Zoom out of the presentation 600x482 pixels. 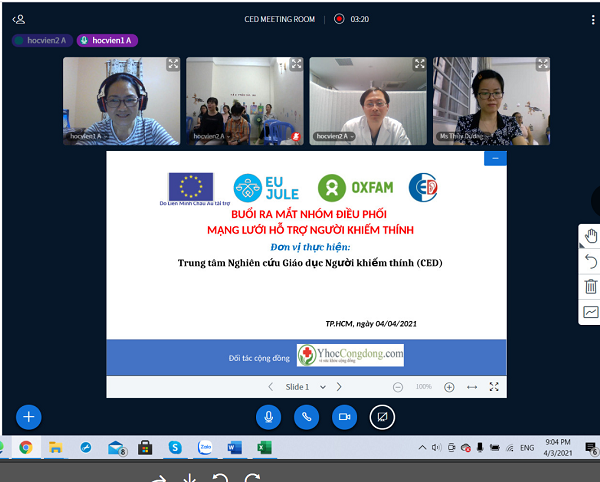398,387
